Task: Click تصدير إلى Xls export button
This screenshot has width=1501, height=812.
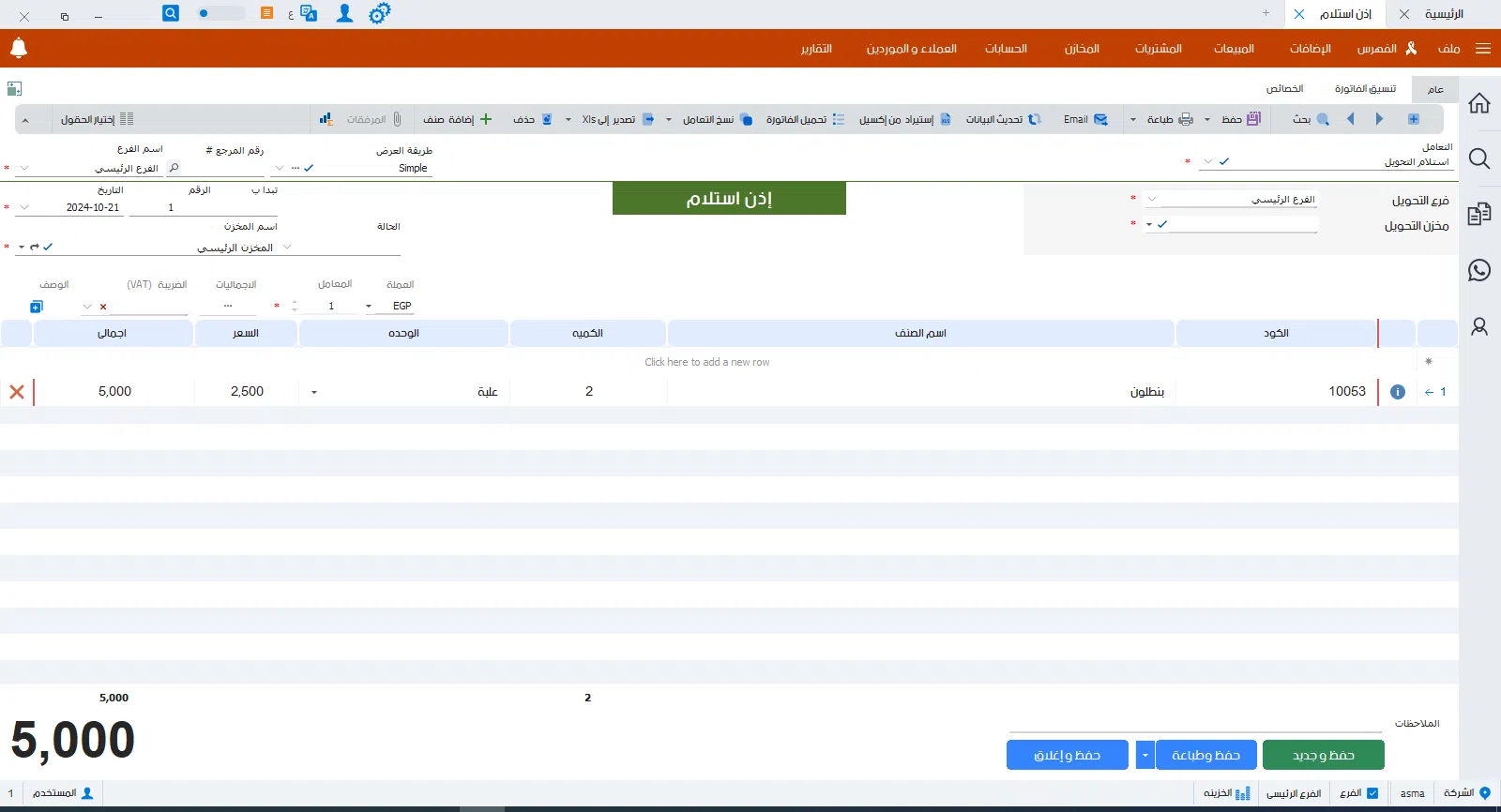Action: click(618, 119)
